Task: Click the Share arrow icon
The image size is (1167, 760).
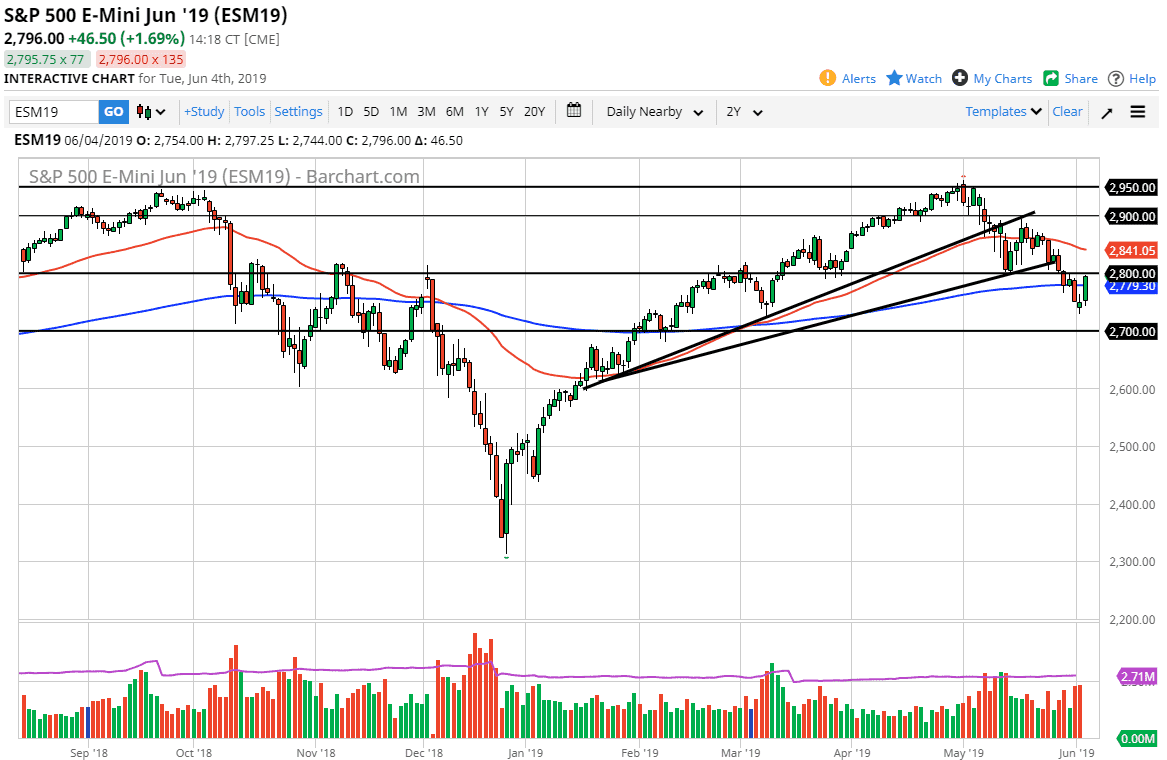Action: [x=1051, y=78]
